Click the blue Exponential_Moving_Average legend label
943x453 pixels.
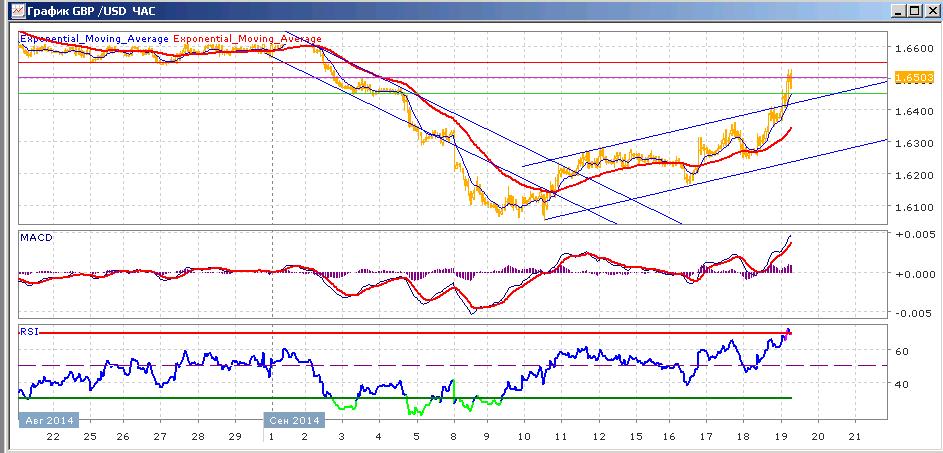pyautogui.click(x=94, y=39)
